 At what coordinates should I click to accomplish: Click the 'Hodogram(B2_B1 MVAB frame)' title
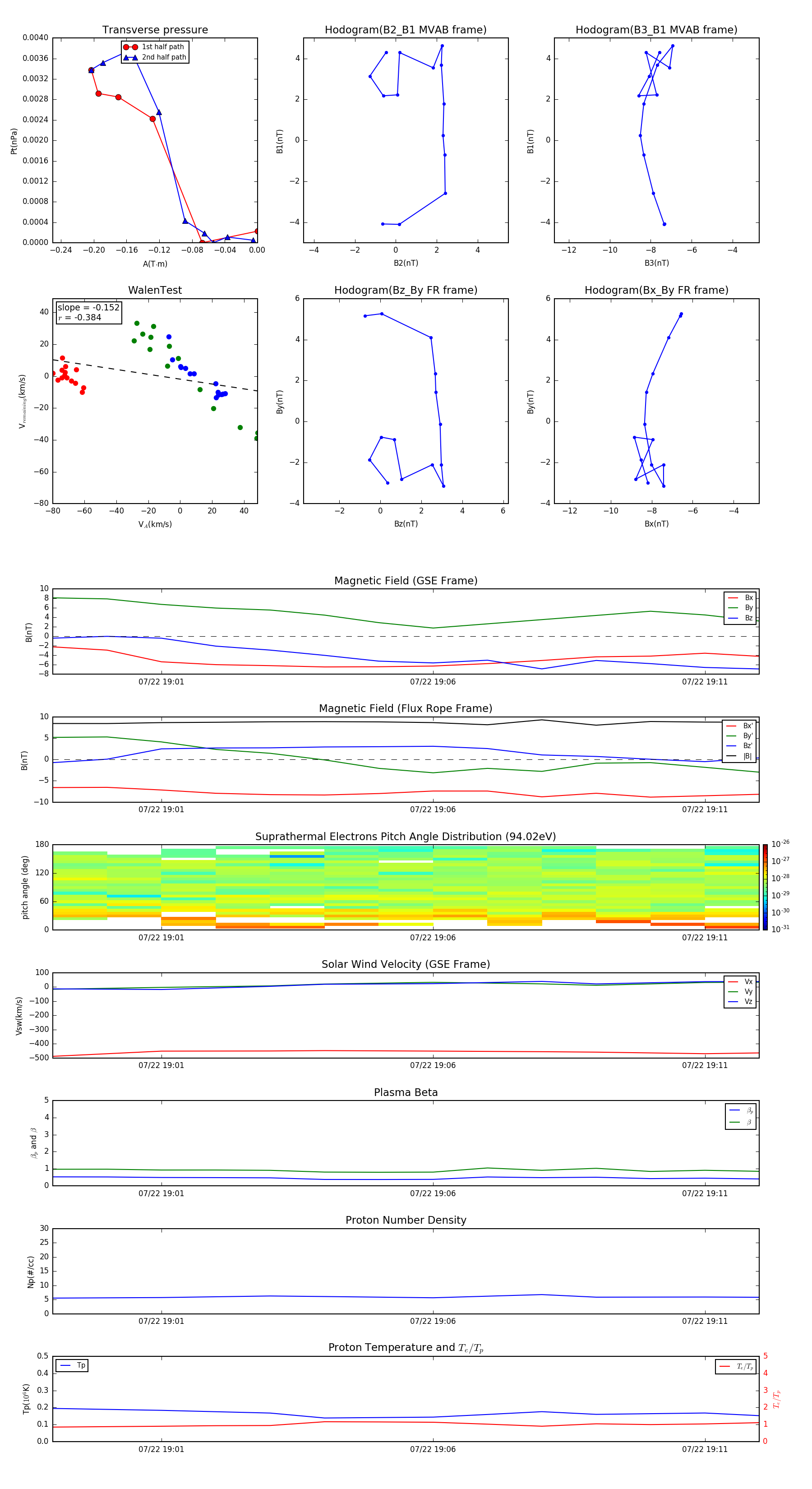(406, 29)
